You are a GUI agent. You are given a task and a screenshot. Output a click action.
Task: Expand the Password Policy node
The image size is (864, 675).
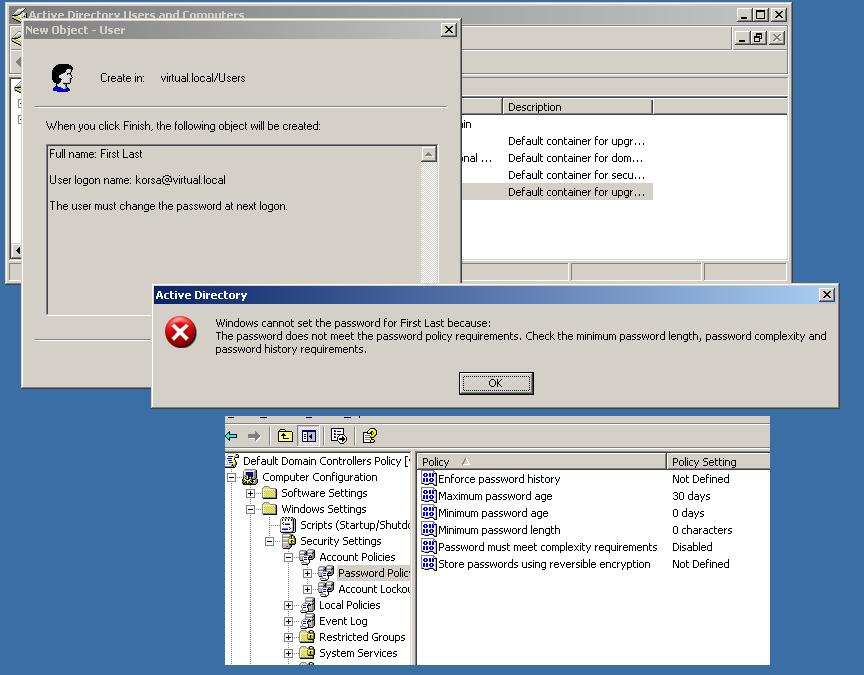pos(307,573)
